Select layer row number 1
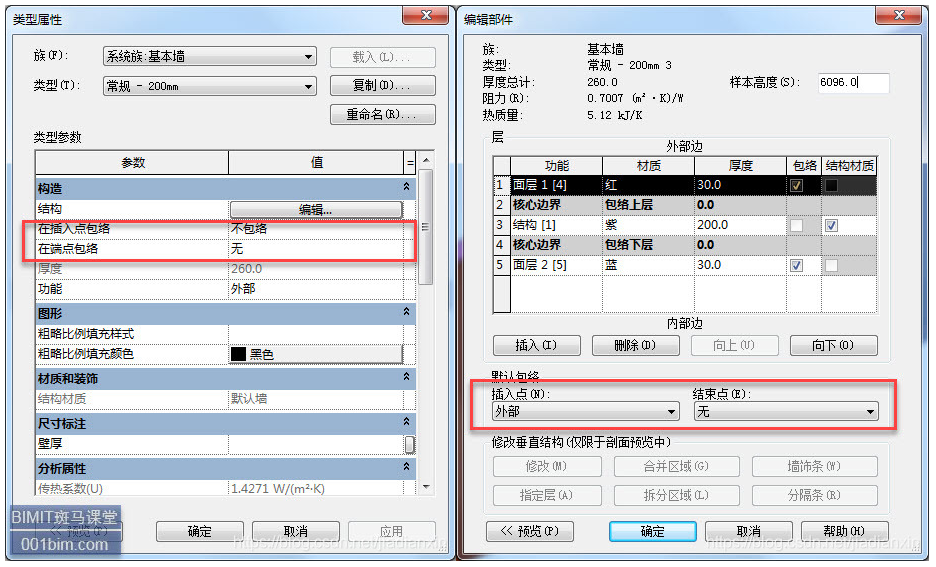Image resolution: width=936 pixels, height=567 pixels. (x=501, y=185)
